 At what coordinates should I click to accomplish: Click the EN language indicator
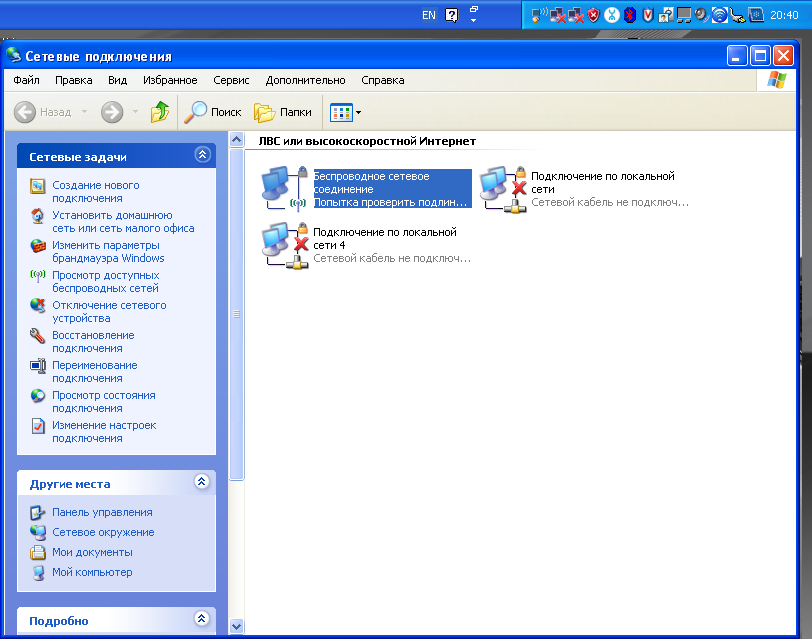429,15
